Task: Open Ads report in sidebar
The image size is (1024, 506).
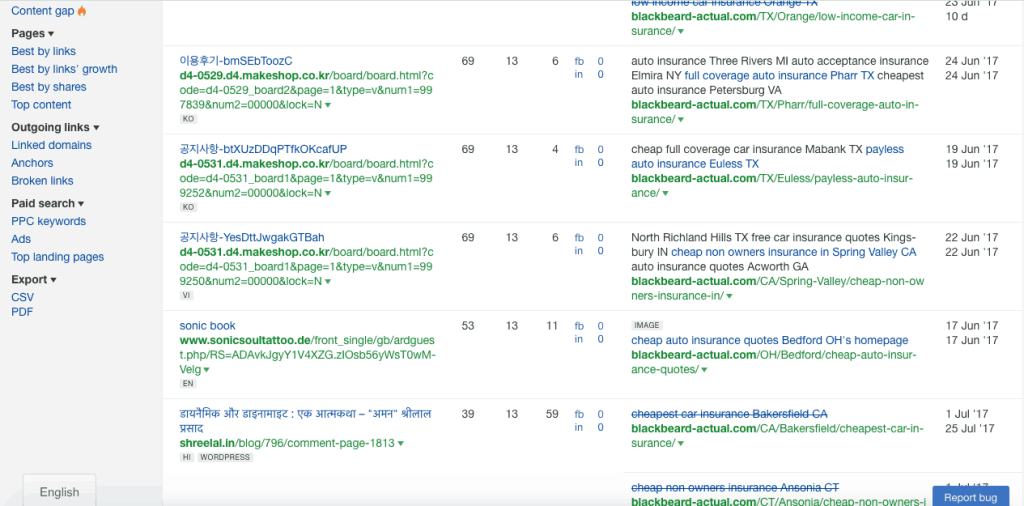Action: (21, 239)
